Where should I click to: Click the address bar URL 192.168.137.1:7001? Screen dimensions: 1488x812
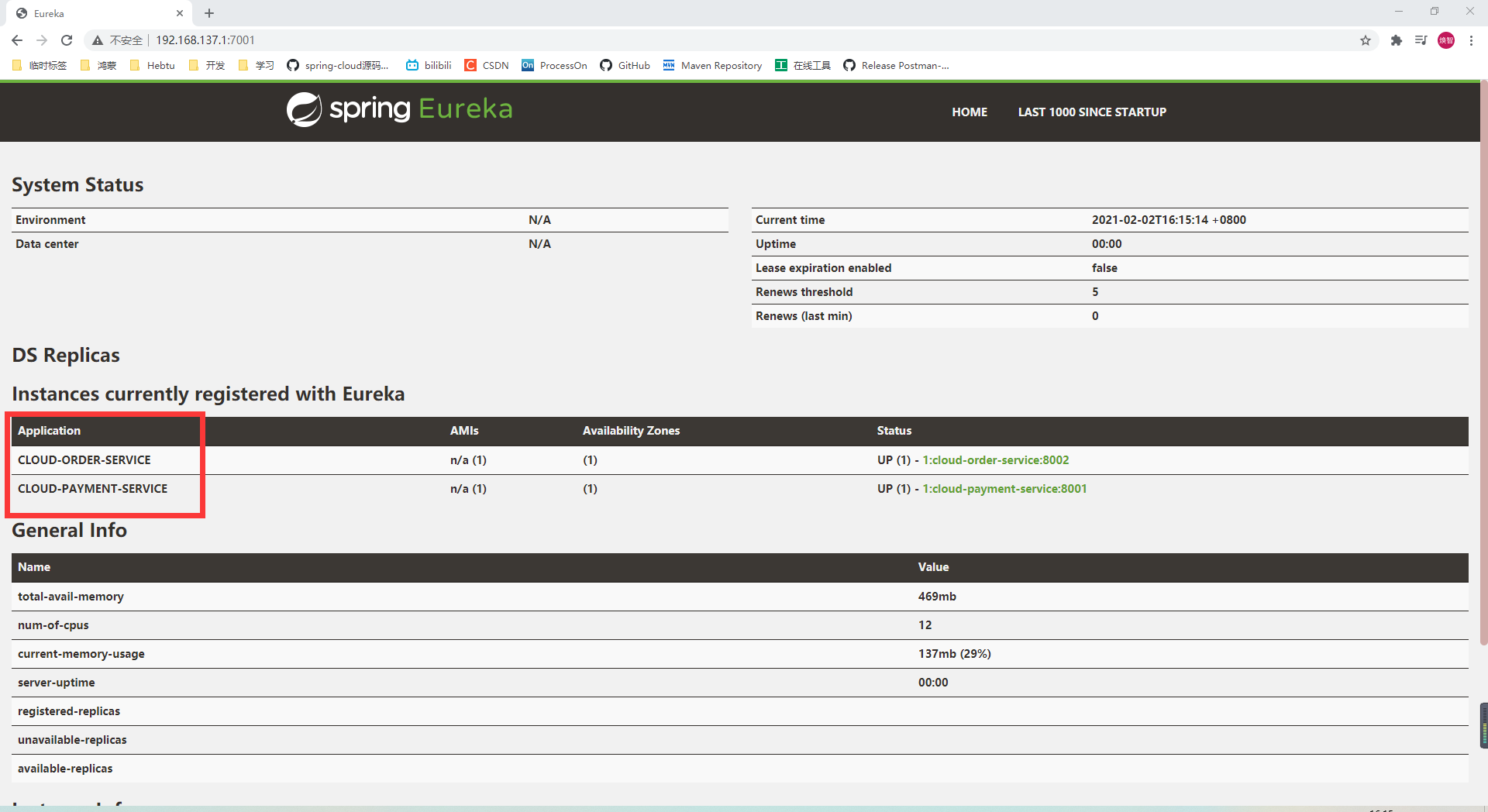(205, 40)
